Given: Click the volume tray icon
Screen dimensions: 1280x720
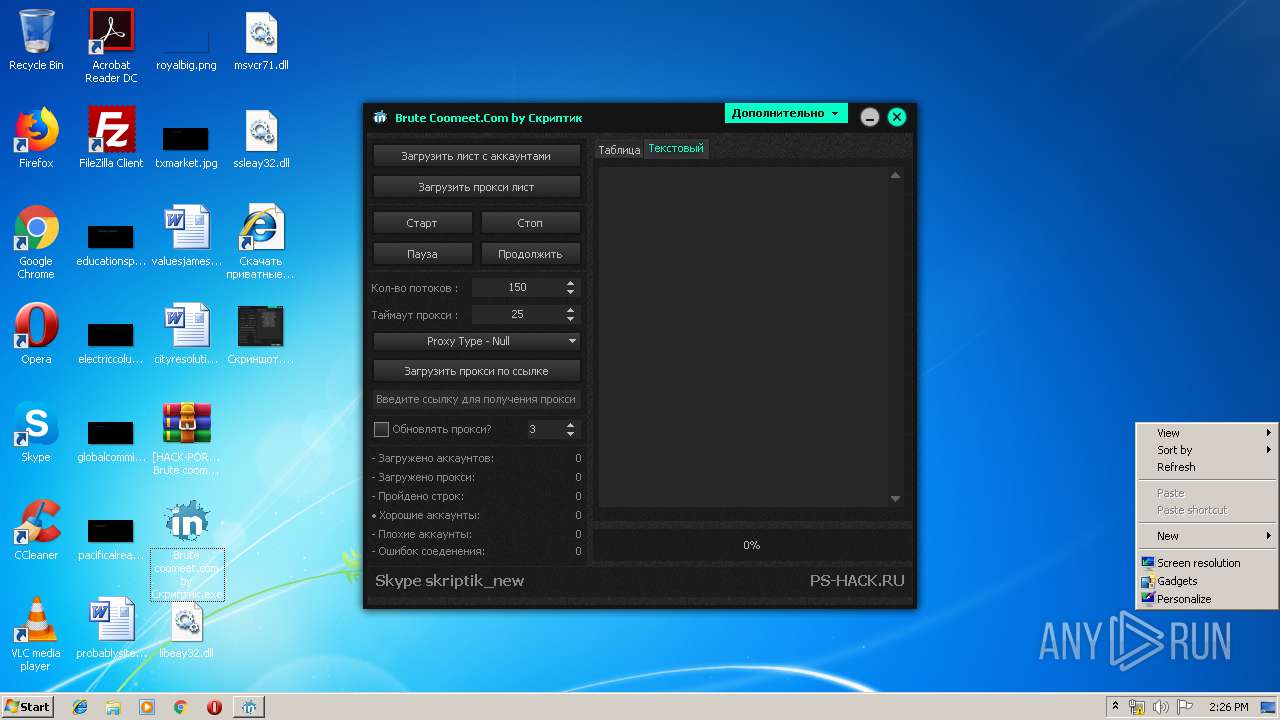Looking at the screenshot, I should coord(1160,707).
